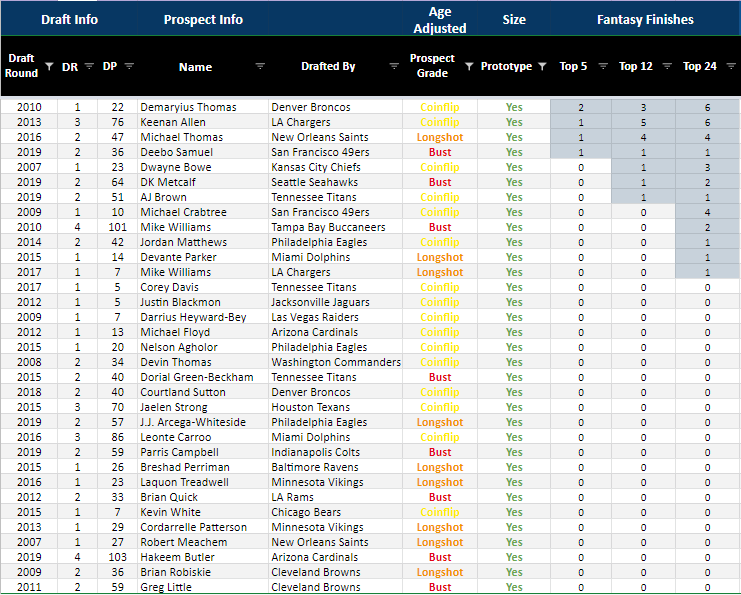Image resolution: width=741 pixels, height=595 pixels.
Task: Select the Brian Robiskie name cell
Action: click(203, 572)
